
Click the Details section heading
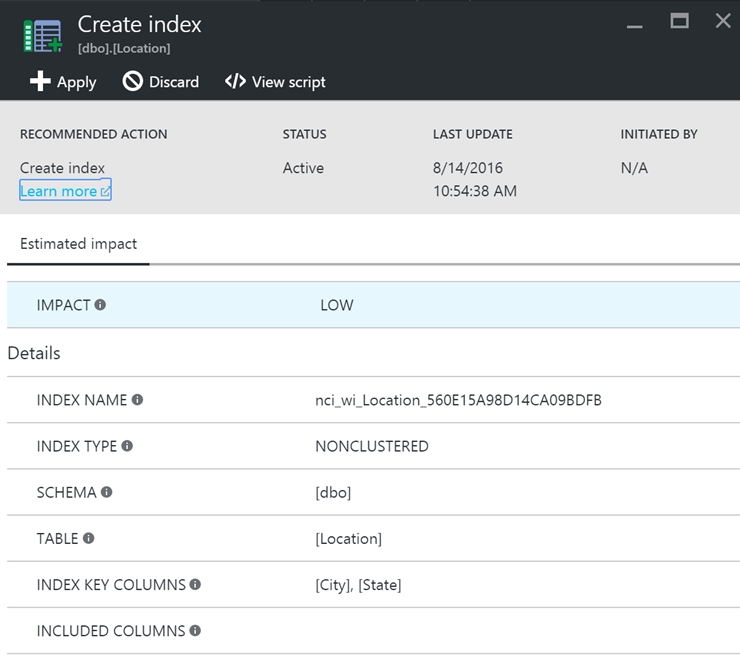(34, 353)
